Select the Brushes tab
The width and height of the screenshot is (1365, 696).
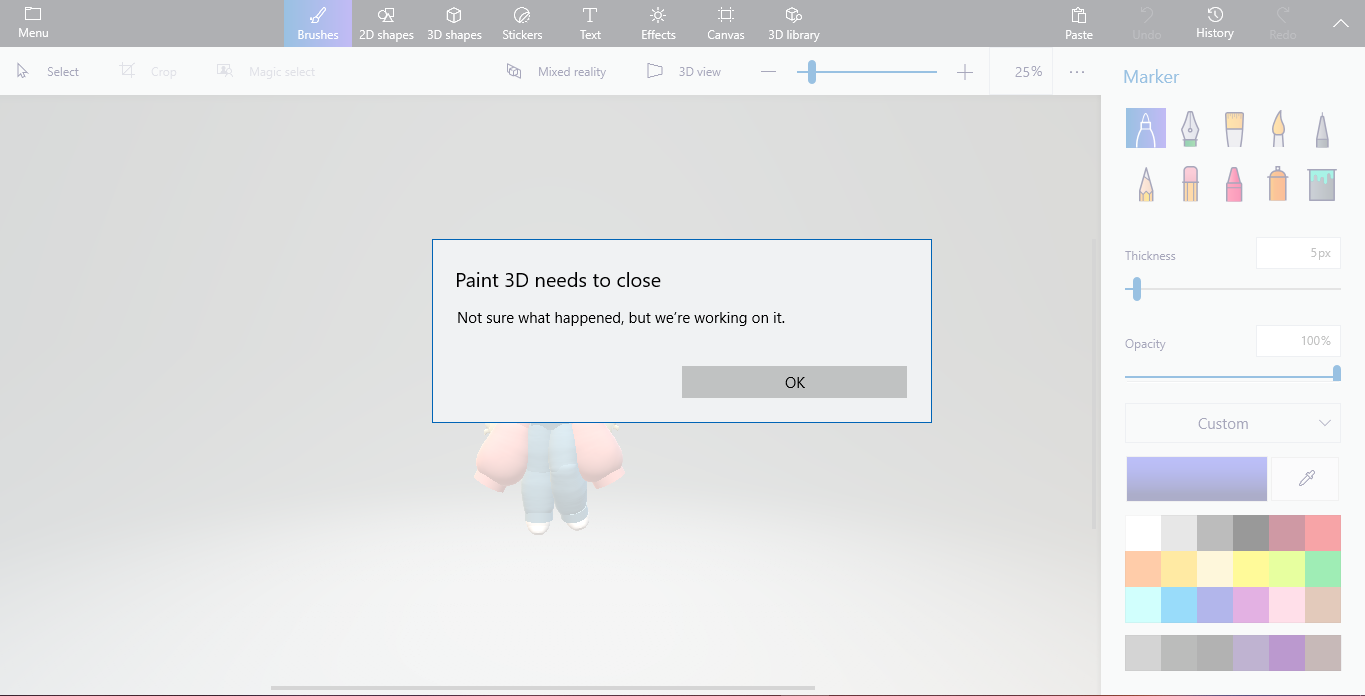click(x=318, y=24)
